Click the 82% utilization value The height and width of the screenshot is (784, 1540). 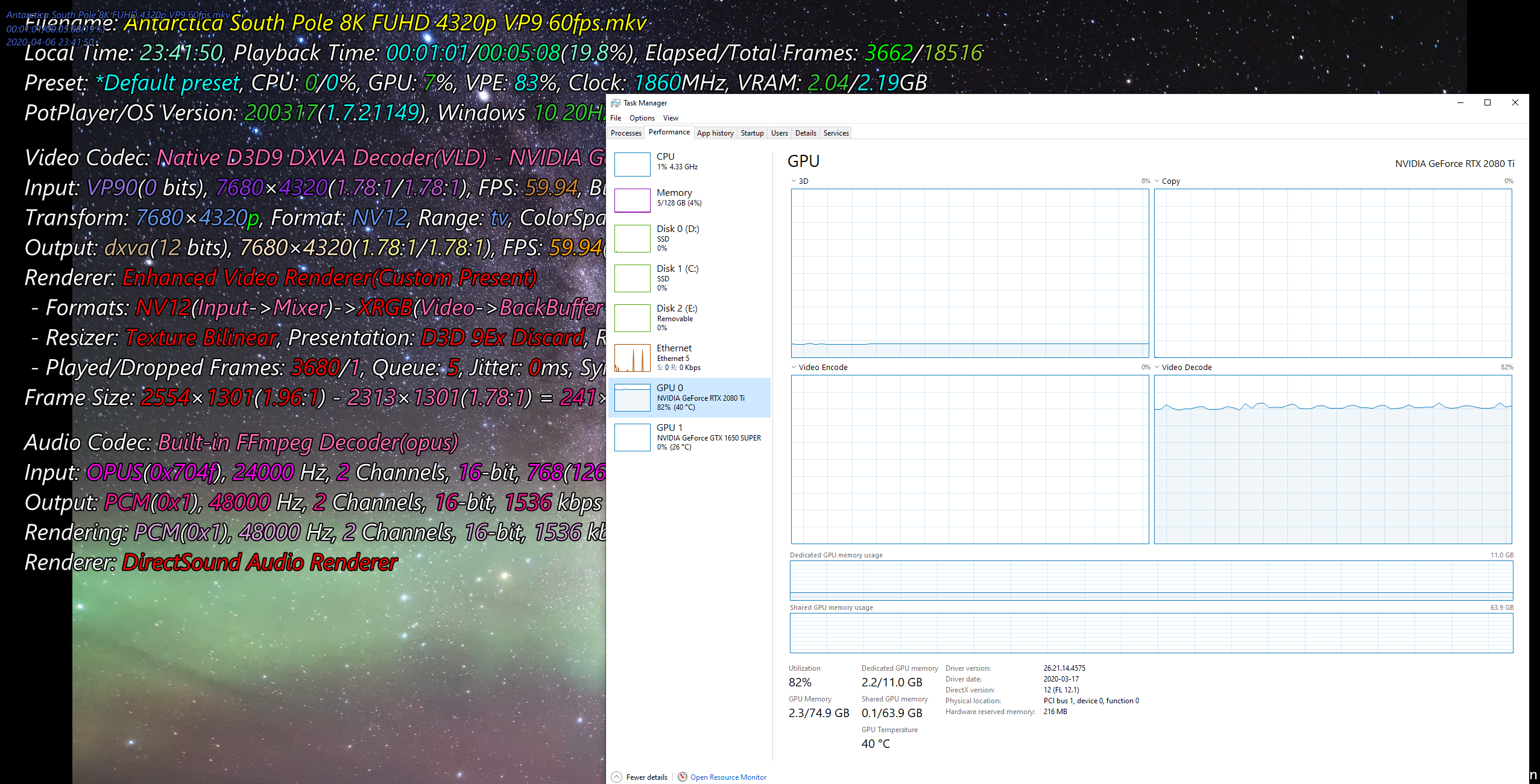(800, 682)
